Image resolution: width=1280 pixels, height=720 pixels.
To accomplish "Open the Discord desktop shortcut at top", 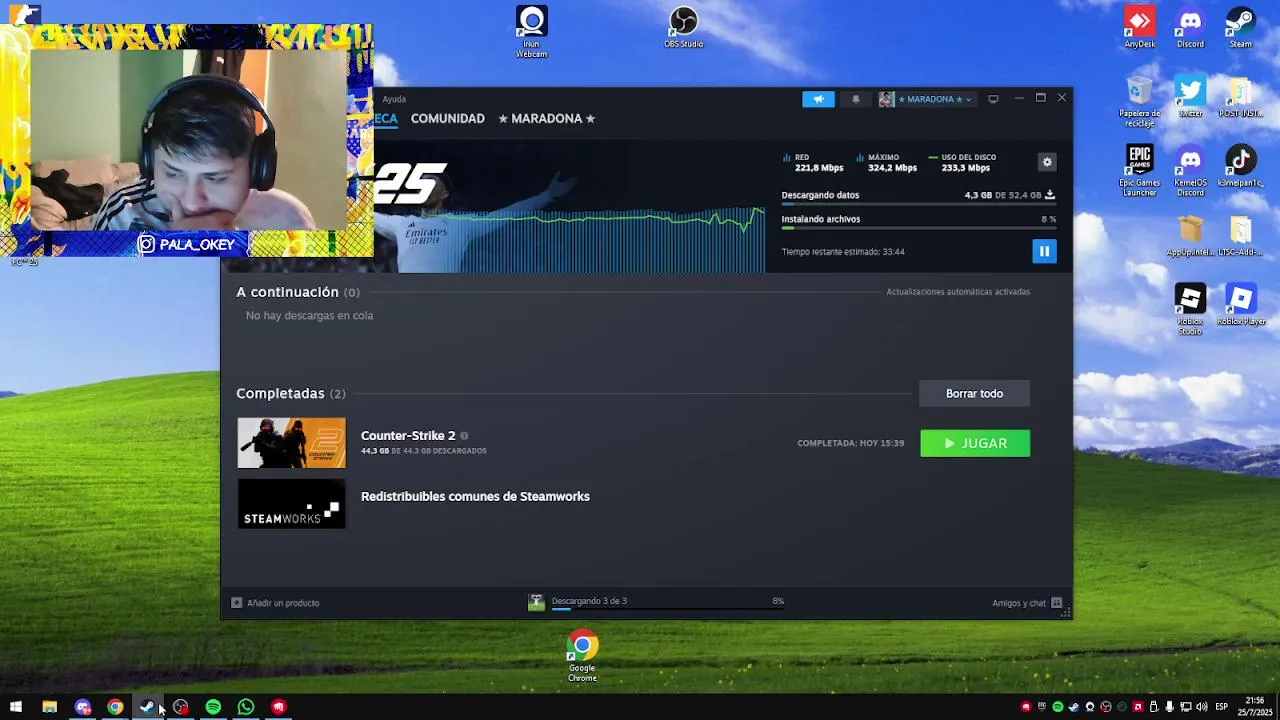I will (1190, 27).
